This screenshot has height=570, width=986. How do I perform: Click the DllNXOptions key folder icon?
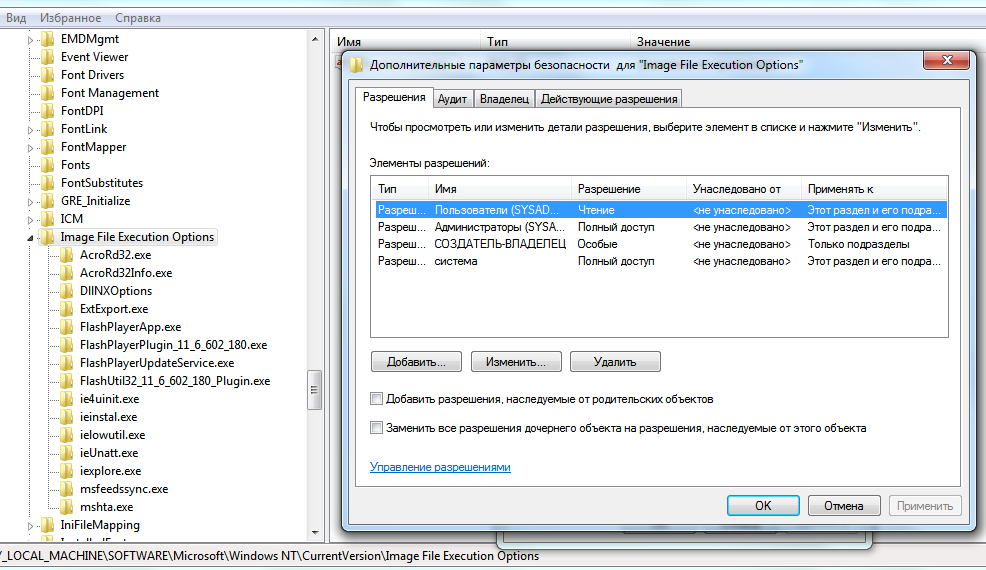pos(67,291)
